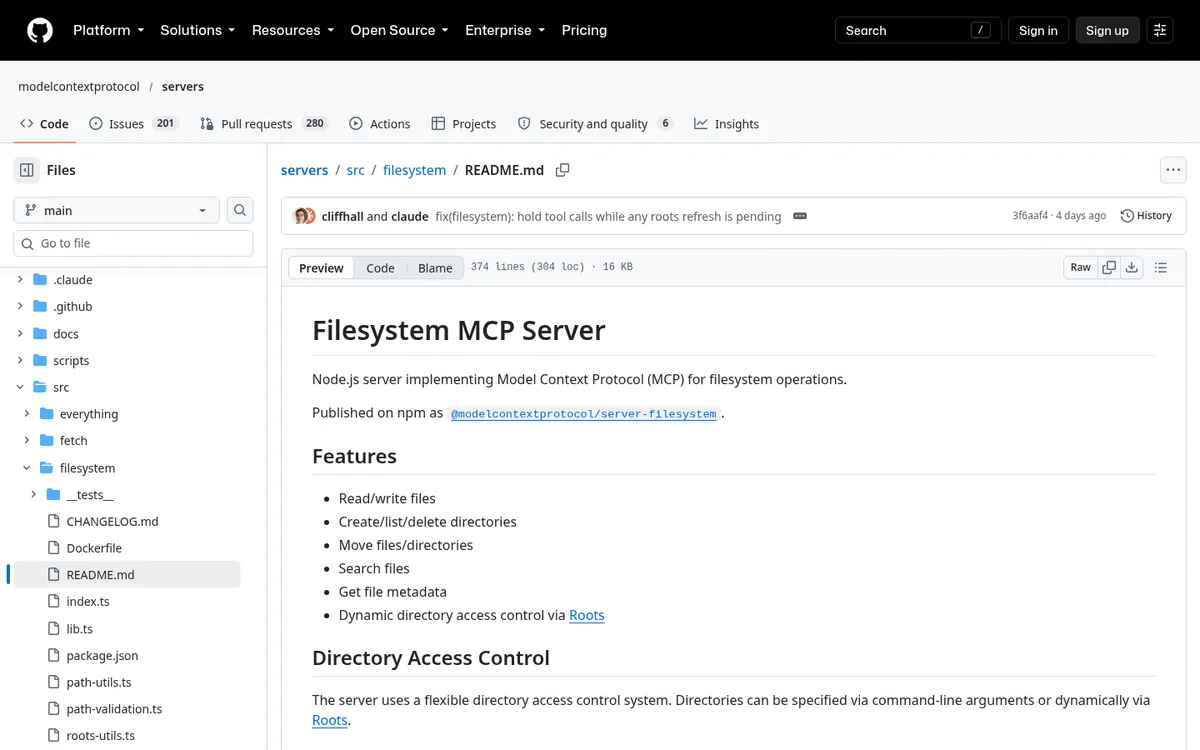Viewport: 1200px width, 750px height.
Task: Open the outline list icon
Action: (1161, 267)
